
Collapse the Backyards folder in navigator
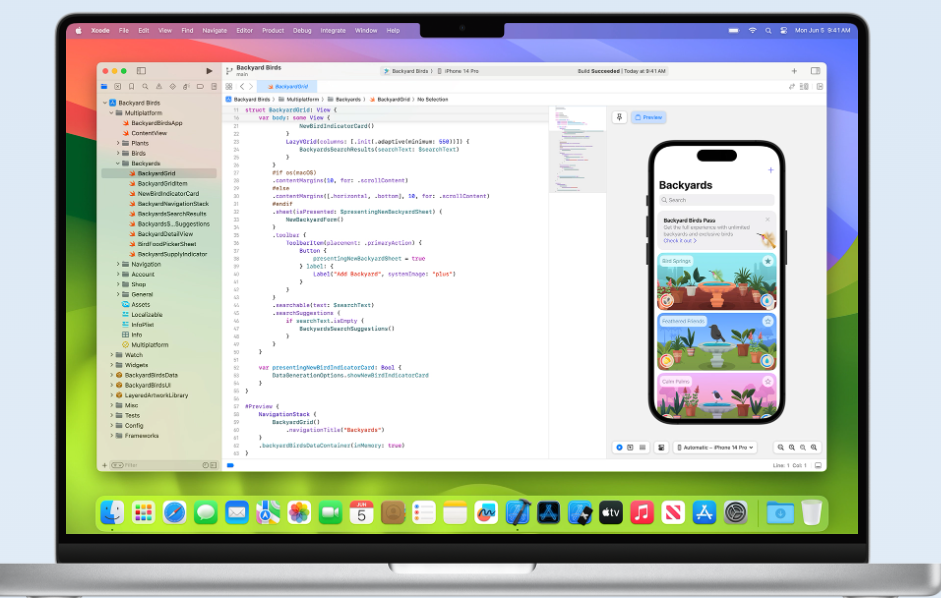pos(118,163)
